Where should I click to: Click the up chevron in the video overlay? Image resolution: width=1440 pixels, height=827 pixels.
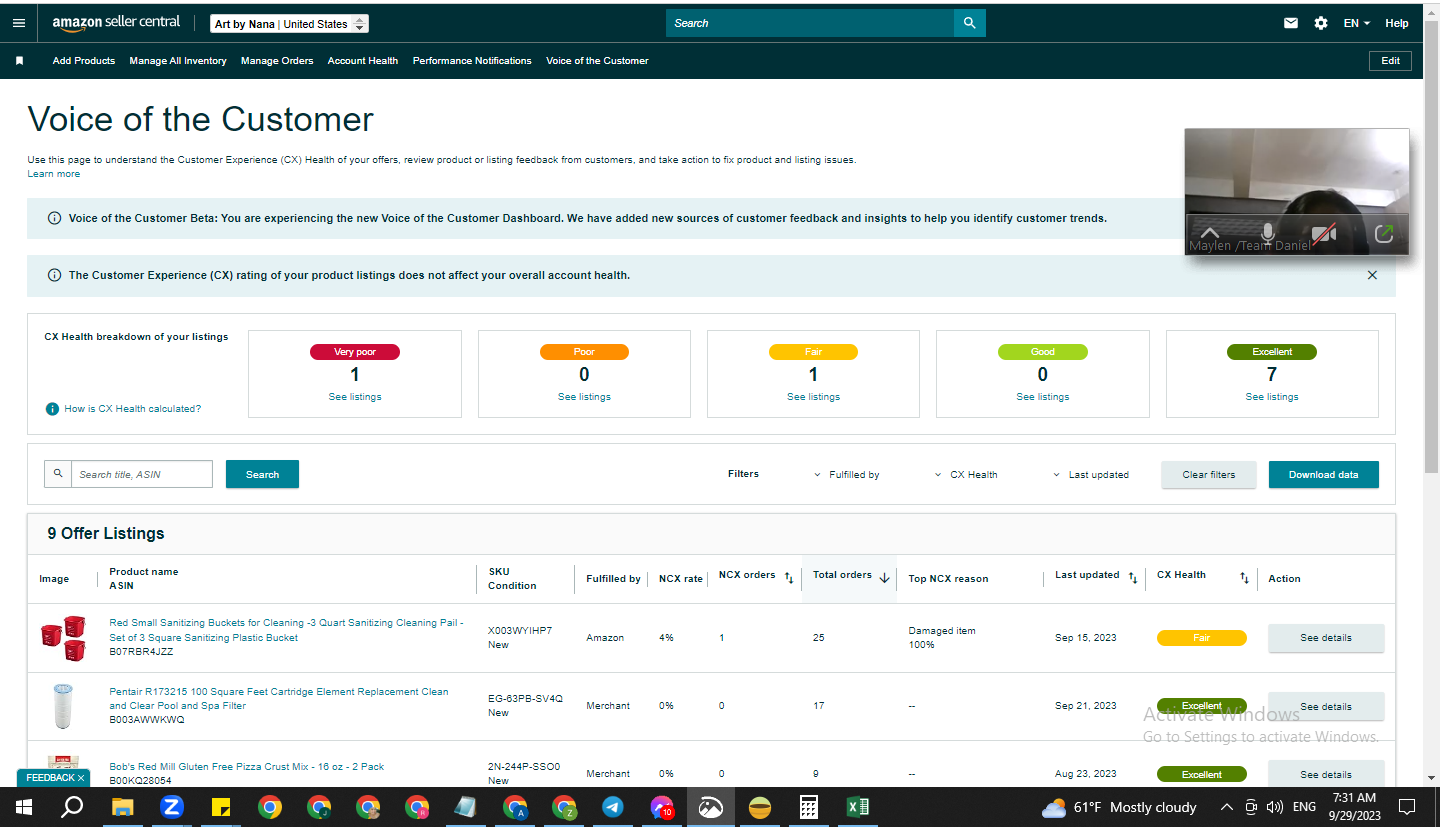coord(1210,234)
